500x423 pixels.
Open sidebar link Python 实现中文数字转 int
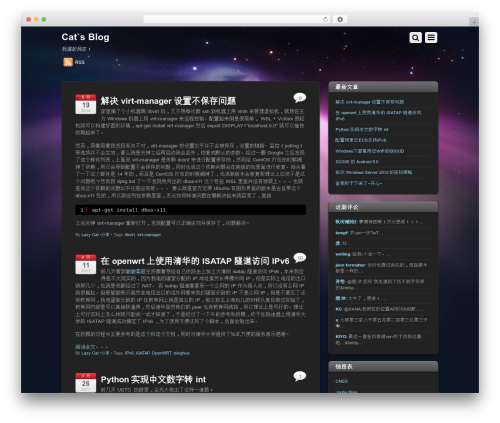[362, 129]
